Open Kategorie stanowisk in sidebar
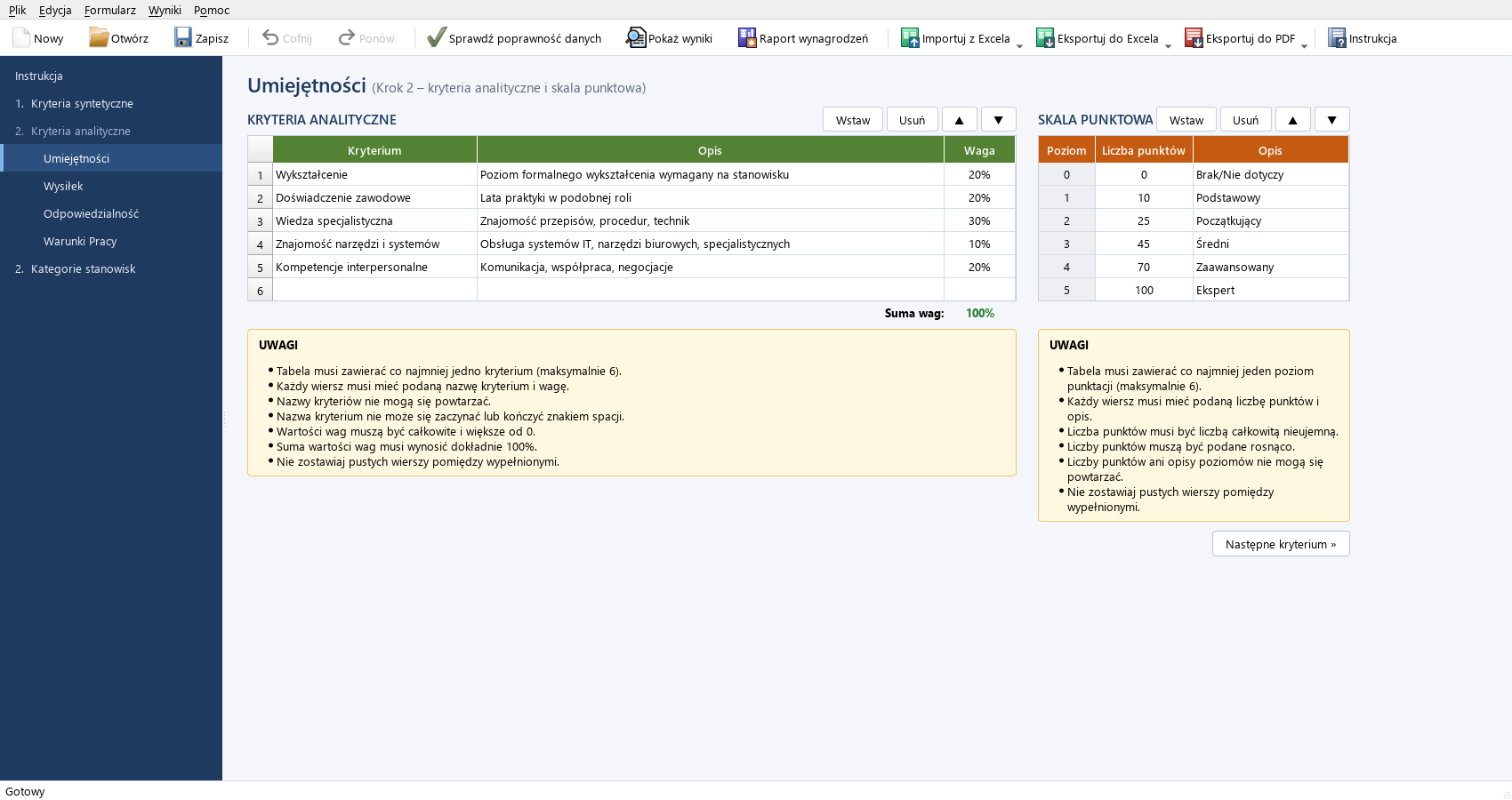 [111, 268]
